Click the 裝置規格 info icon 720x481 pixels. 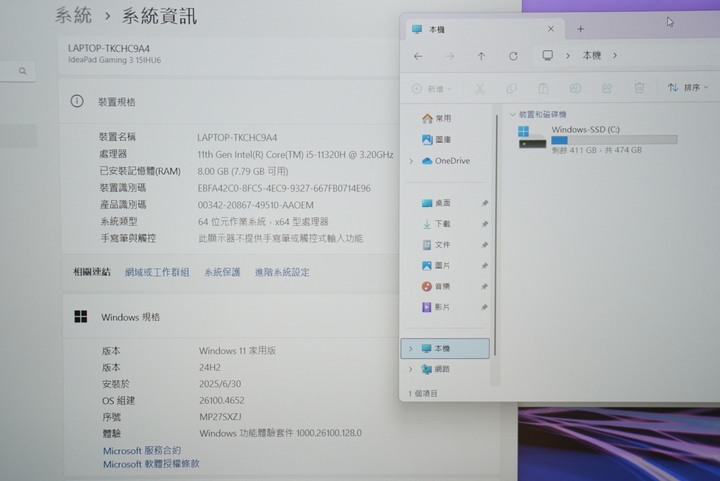(77, 101)
